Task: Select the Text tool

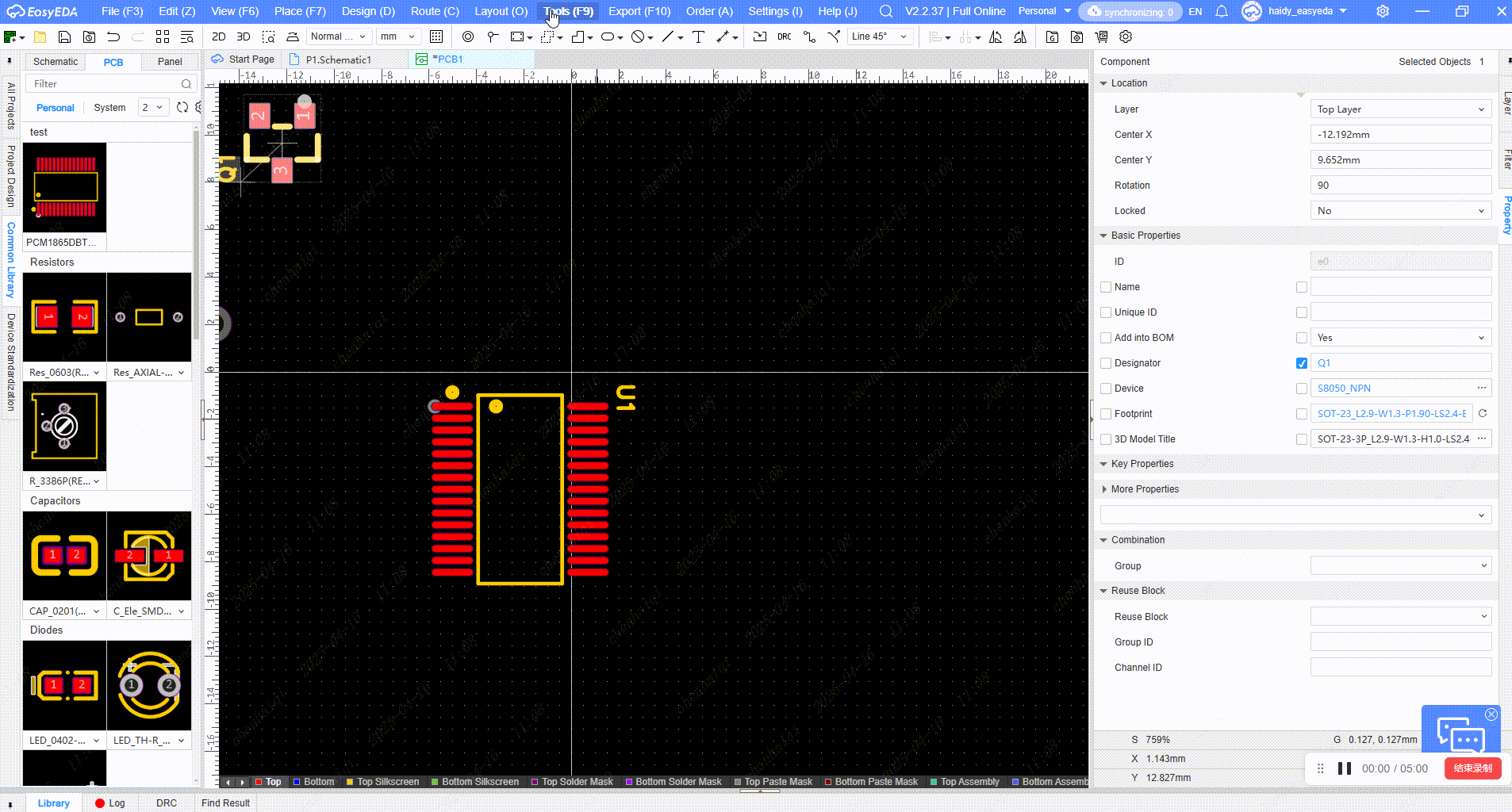Action: pyautogui.click(x=698, y=36)
